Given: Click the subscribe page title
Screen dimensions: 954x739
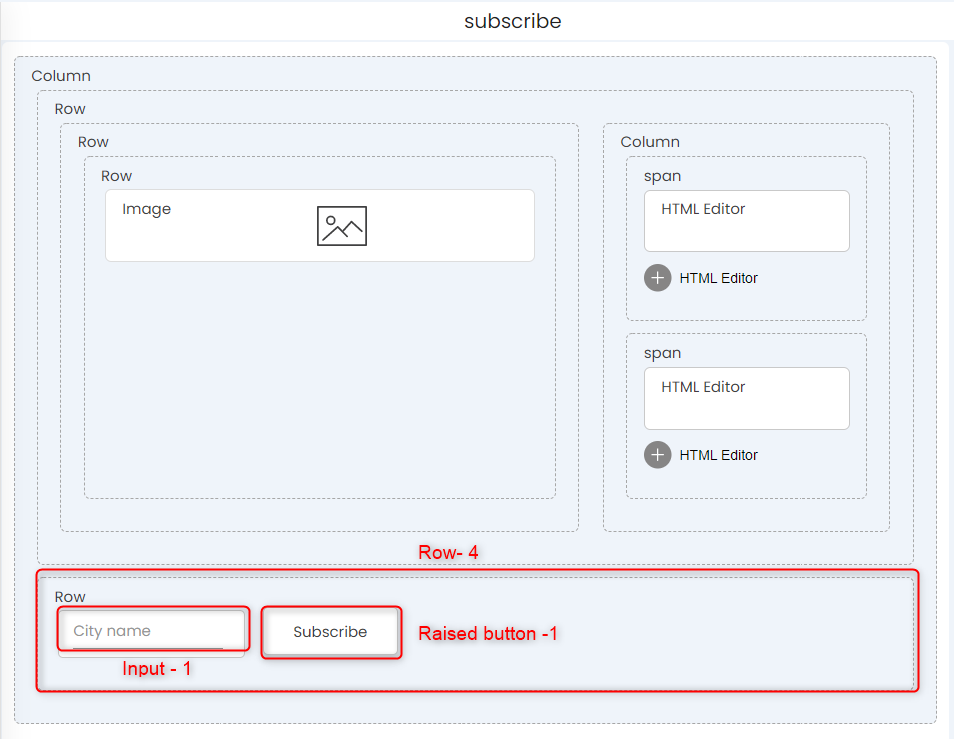Looking at the screenshot, I should (512, 21).
